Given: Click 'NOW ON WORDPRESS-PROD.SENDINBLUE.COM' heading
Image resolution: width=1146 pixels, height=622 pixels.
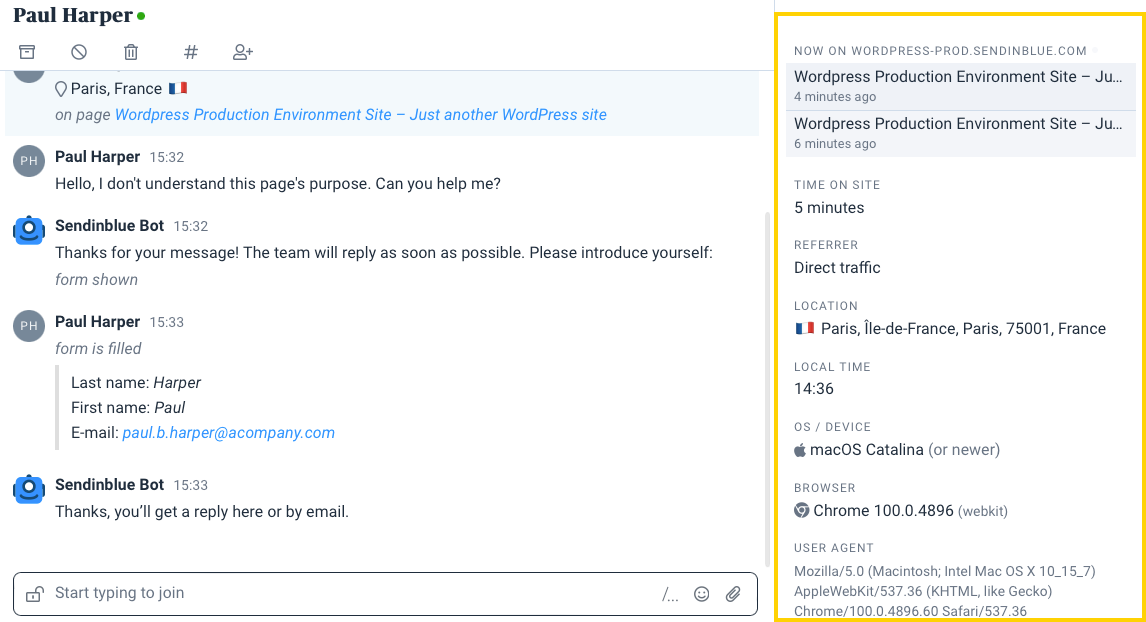Looking at the screenshot, I should click(941, 51).
